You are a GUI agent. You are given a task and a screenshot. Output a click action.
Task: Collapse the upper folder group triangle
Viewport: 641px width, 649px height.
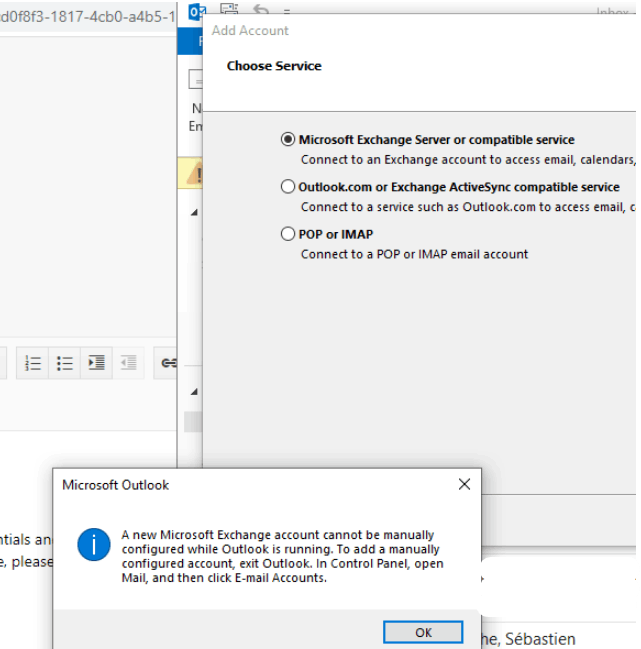click(x=194, y=213)
